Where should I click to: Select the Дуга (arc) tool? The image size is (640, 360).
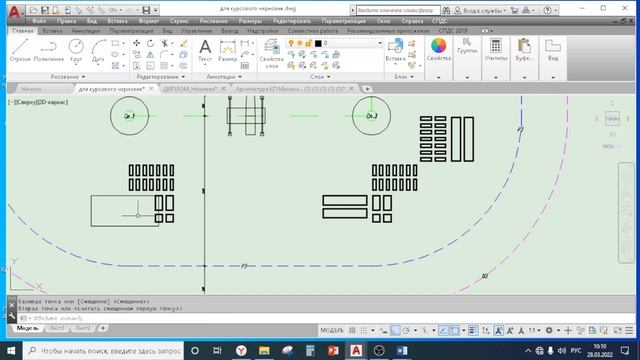pos(98,50)
